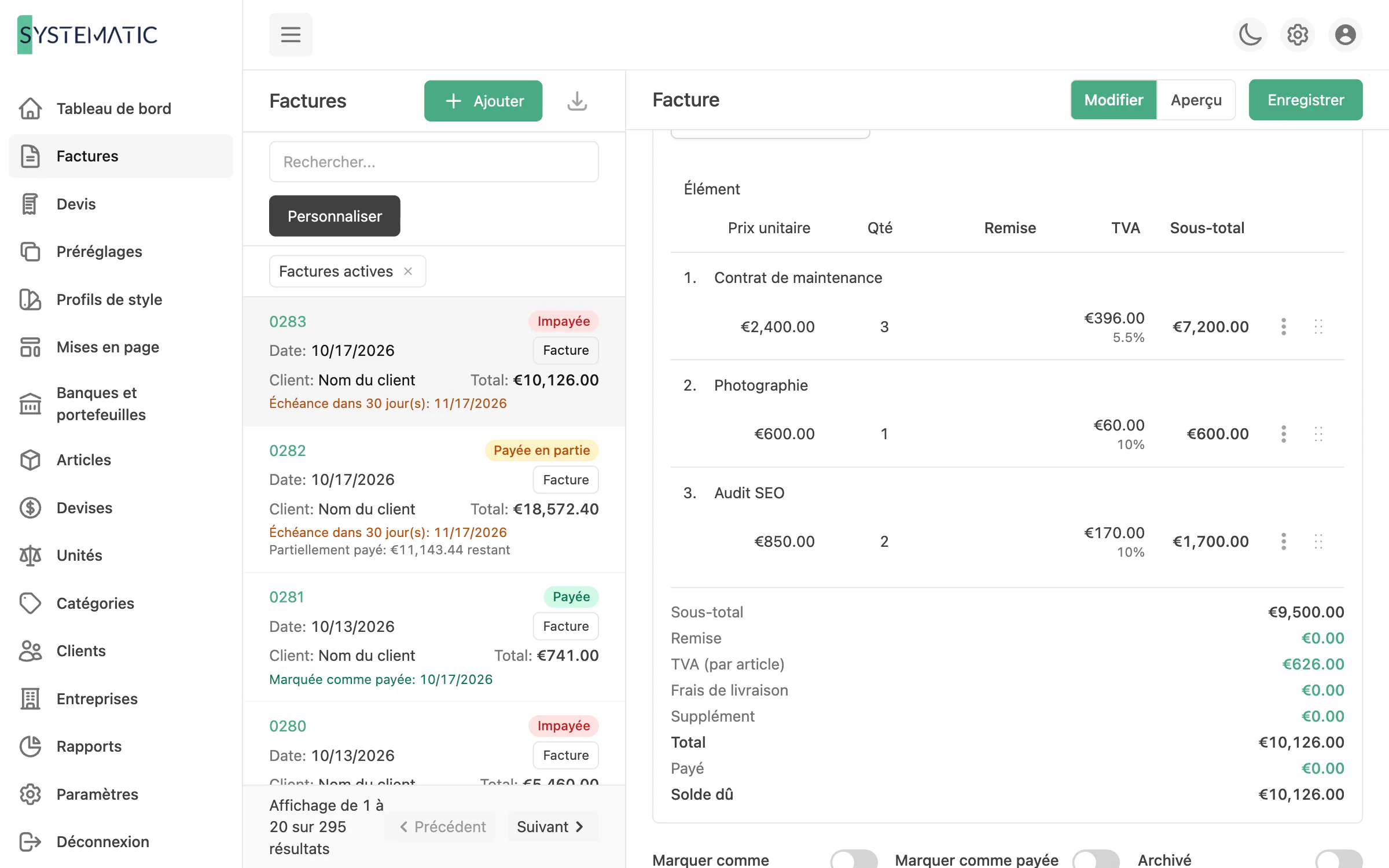Viewport: 1389px width, 868px height.
Task: Toggle Marquer comme payée switch
Action: pyautogui.click(x=1096, y=859)
